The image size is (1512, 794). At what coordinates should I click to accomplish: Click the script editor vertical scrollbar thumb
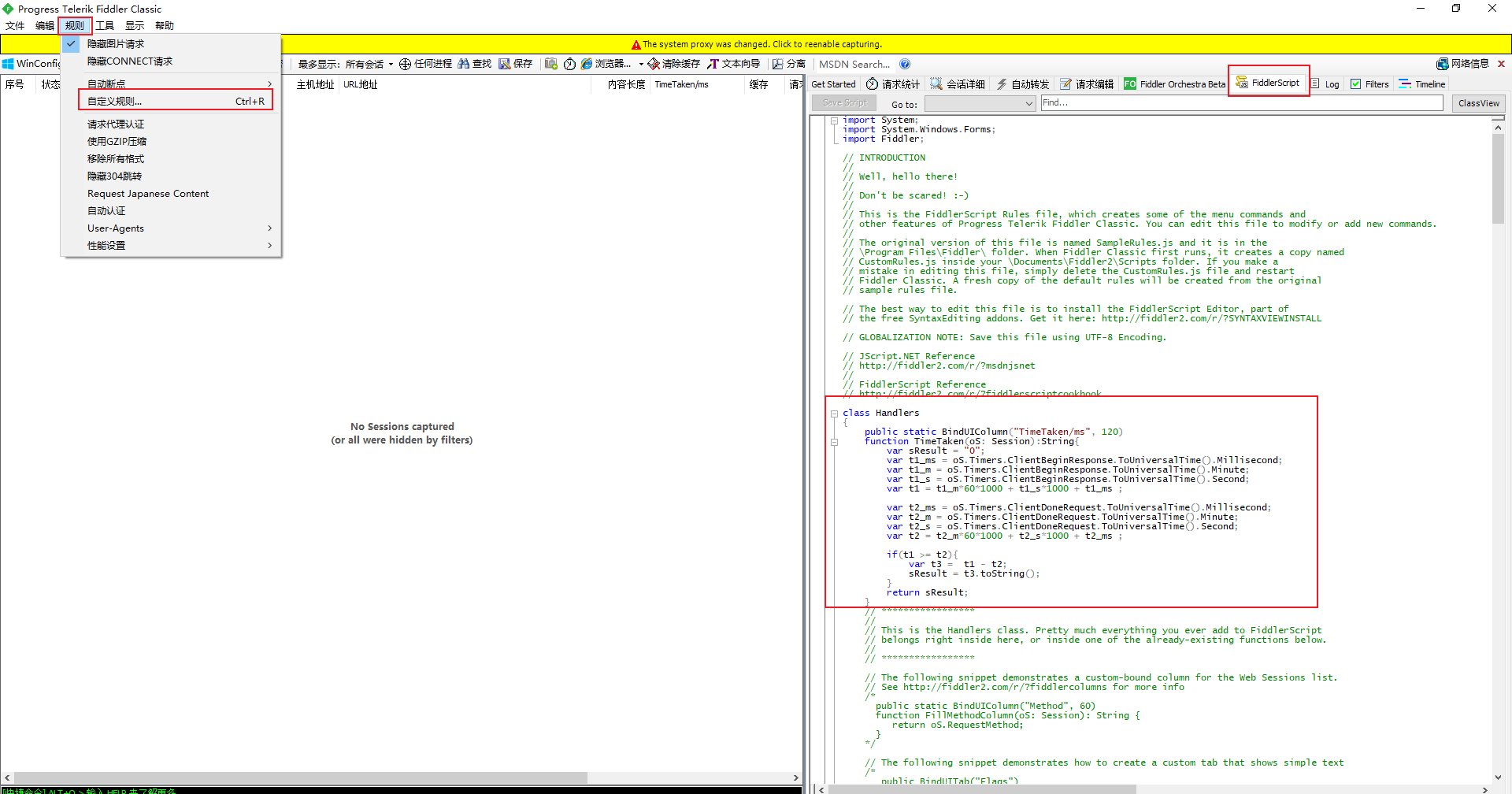(x=1498, y=178)
